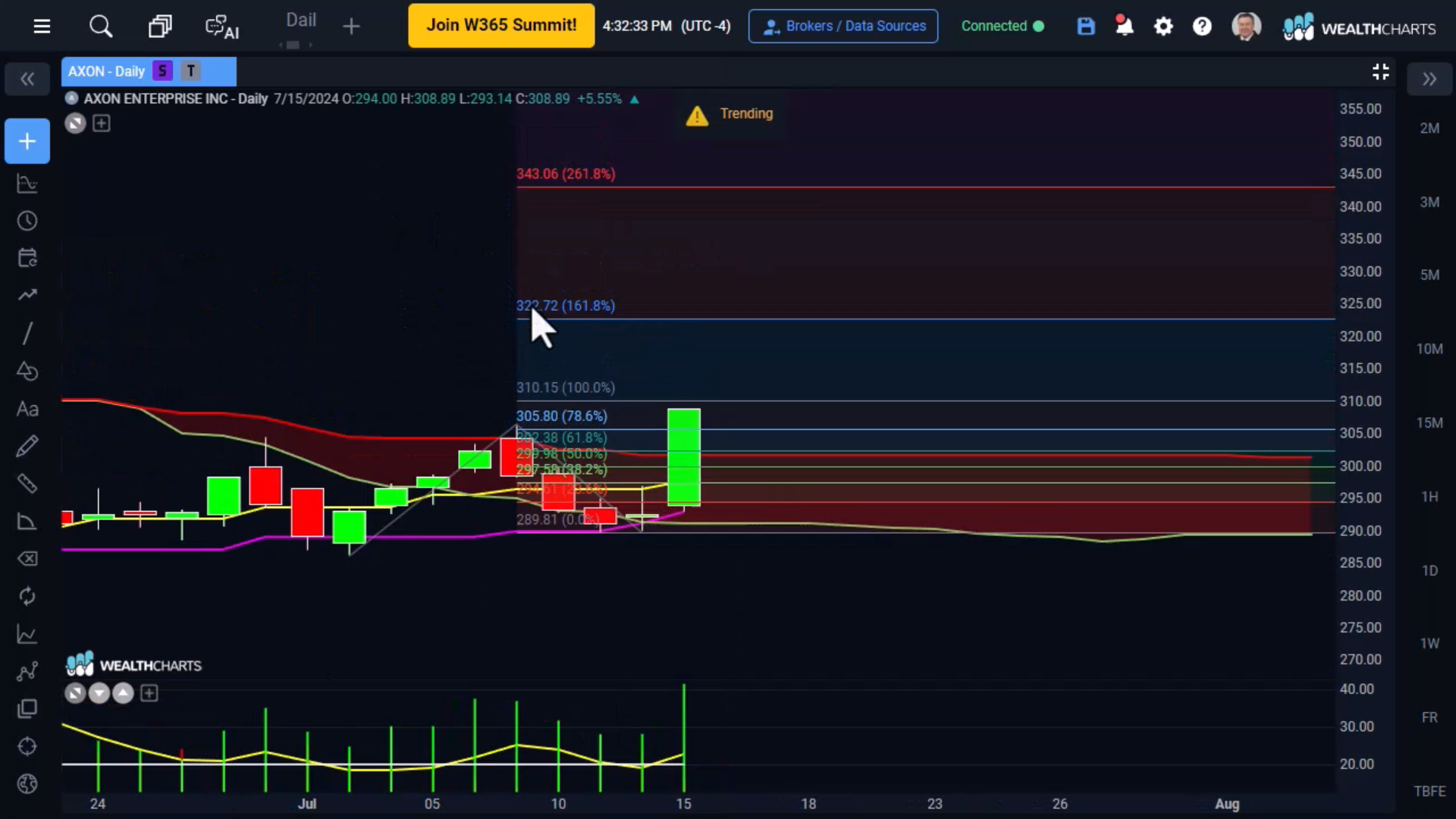Viewport: 1456px width, 819px height.
Task: Click the 305.80 (78.6%) Fibonacci label
Action: (562, 416)
